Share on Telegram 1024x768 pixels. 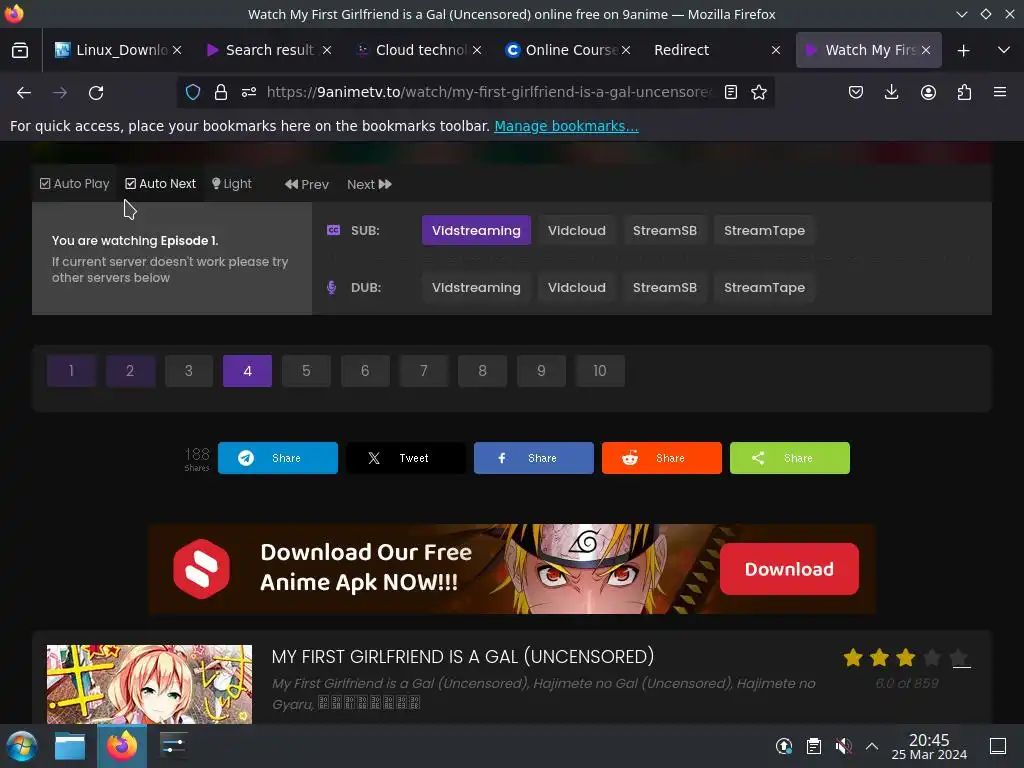tap(278, 458)
